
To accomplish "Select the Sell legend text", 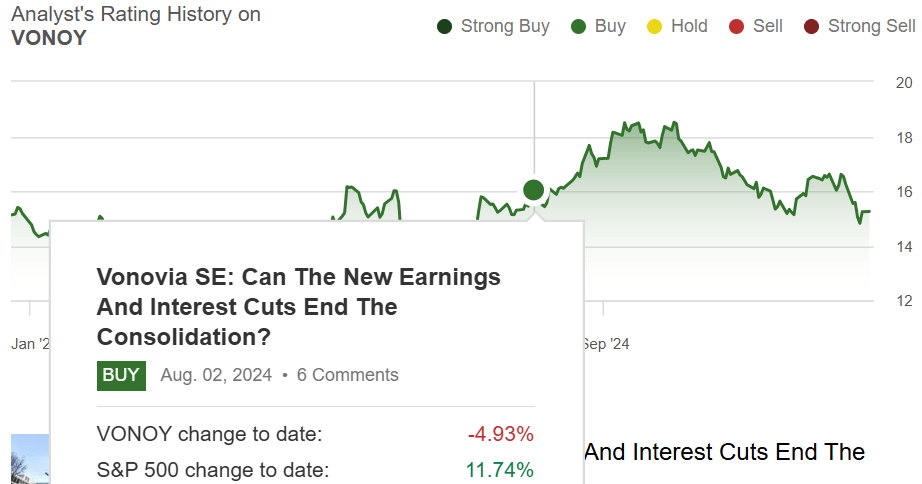I will click(x=767, y=26).
